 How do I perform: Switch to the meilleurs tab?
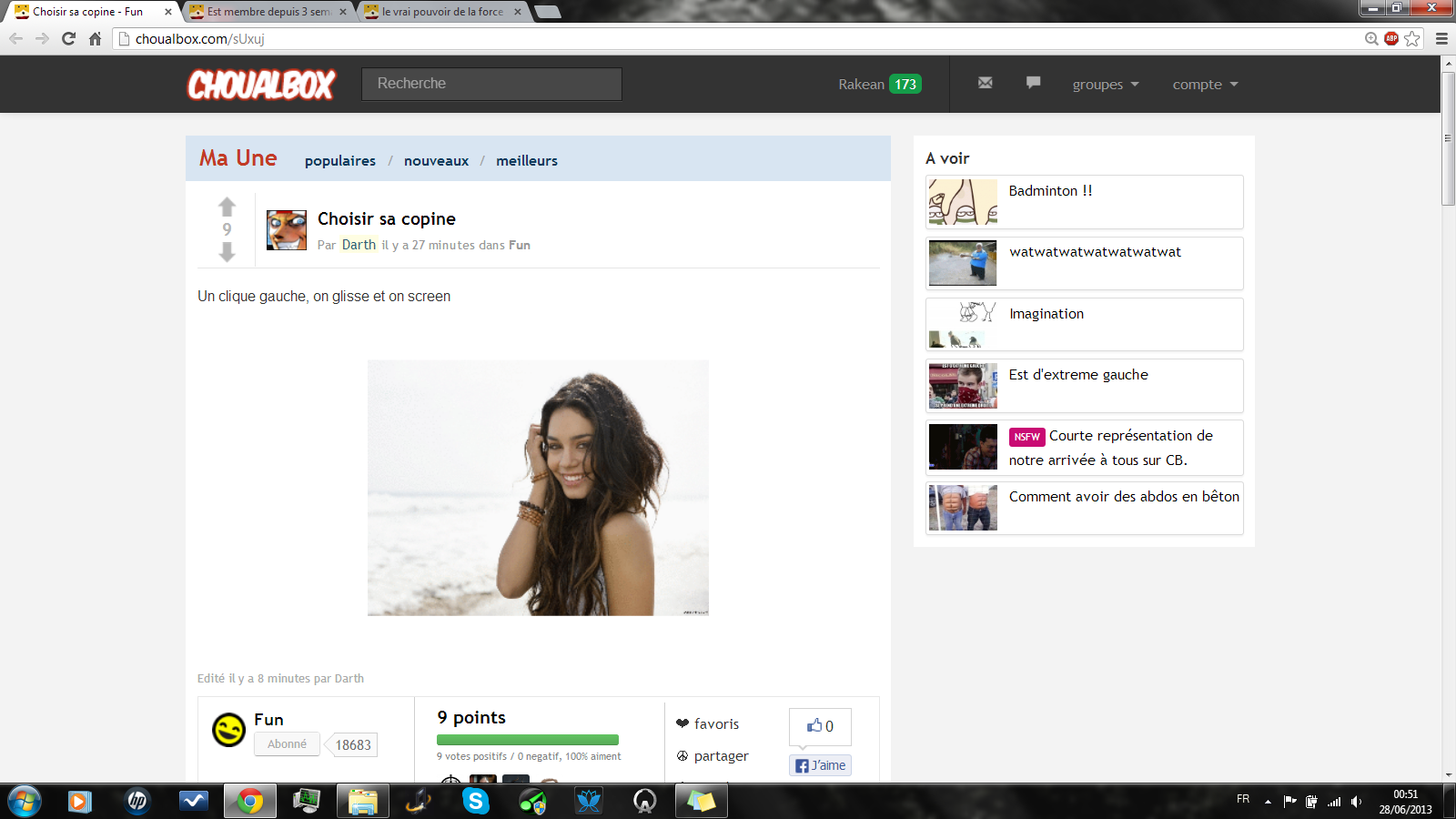[527, 161]
